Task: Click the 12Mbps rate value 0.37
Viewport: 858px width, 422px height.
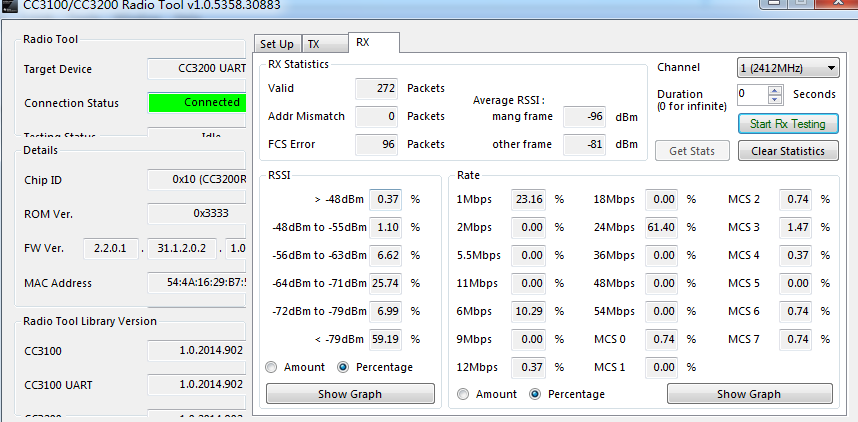Action: tap(529, 367)
